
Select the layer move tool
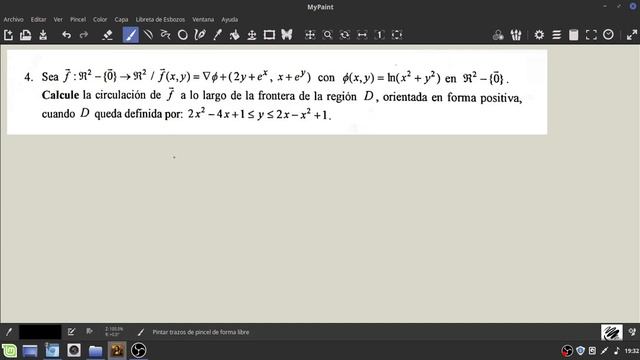[252, 35]
